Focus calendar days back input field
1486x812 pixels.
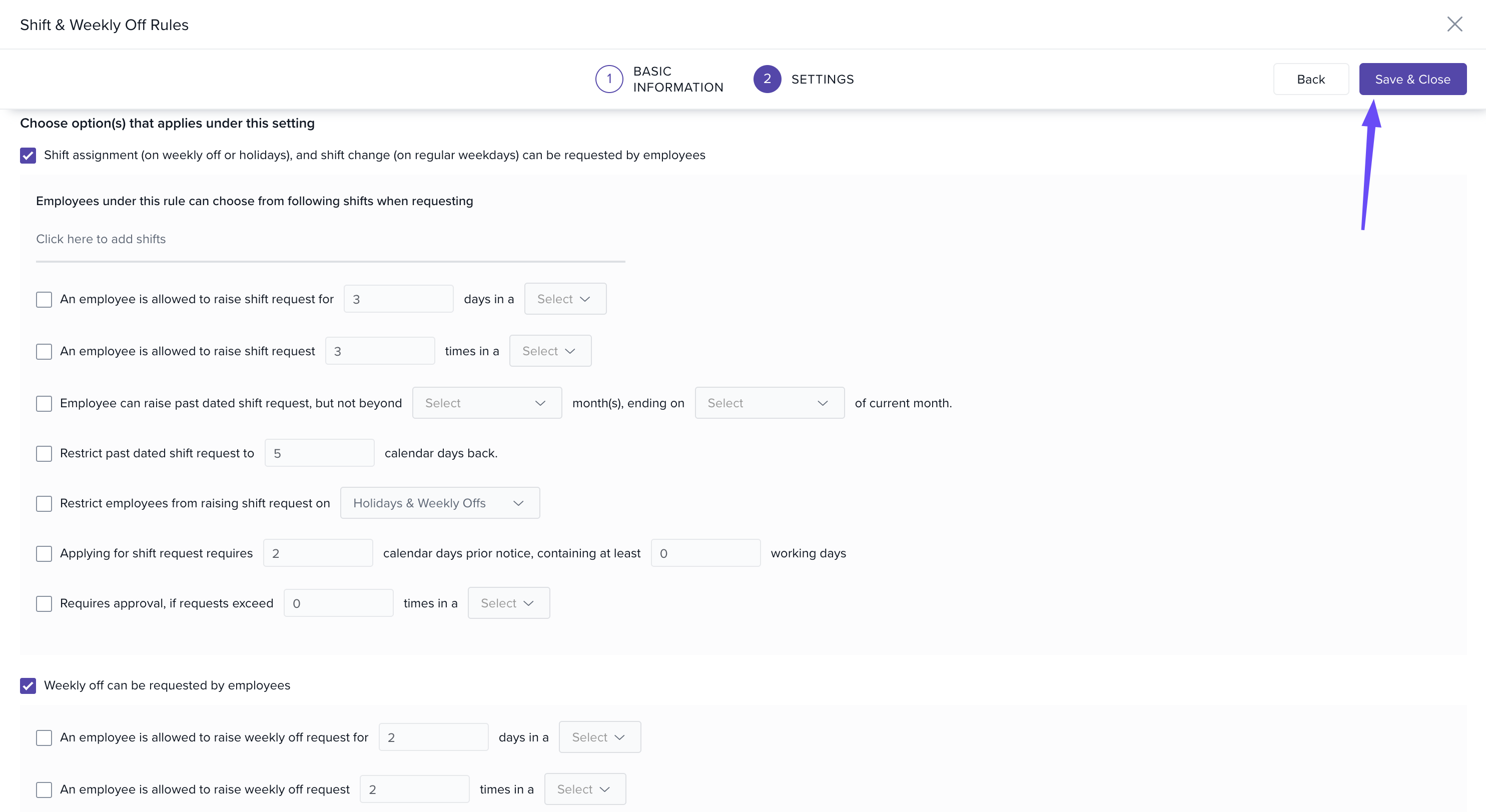(319, 453)
